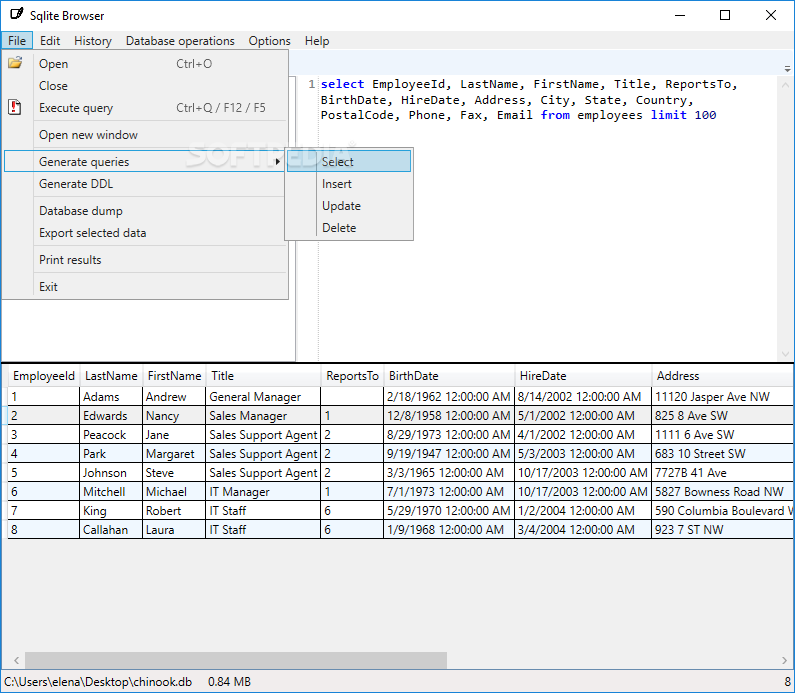This screenshot has width=795, height=693.
Task: Select cell "1/2/2004 12:00:00 AM"
Action: pos(583,510)
